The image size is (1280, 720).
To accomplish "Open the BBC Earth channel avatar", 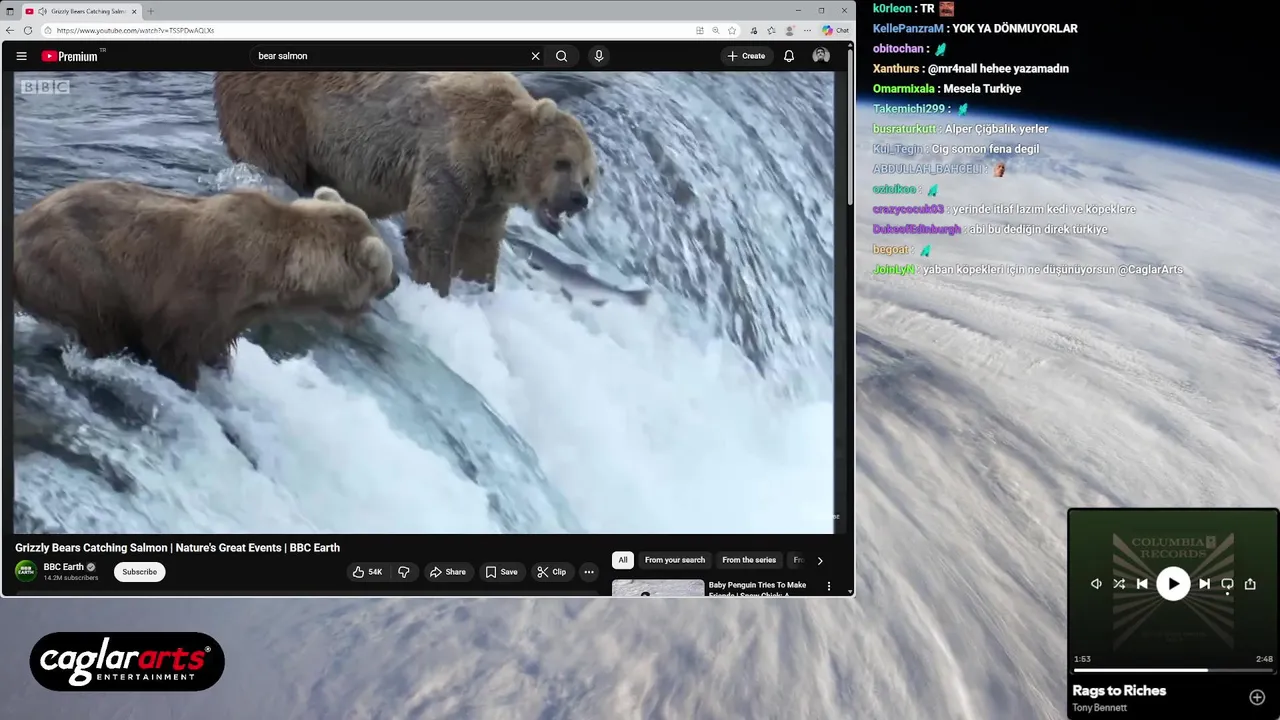I will (26, 571).
